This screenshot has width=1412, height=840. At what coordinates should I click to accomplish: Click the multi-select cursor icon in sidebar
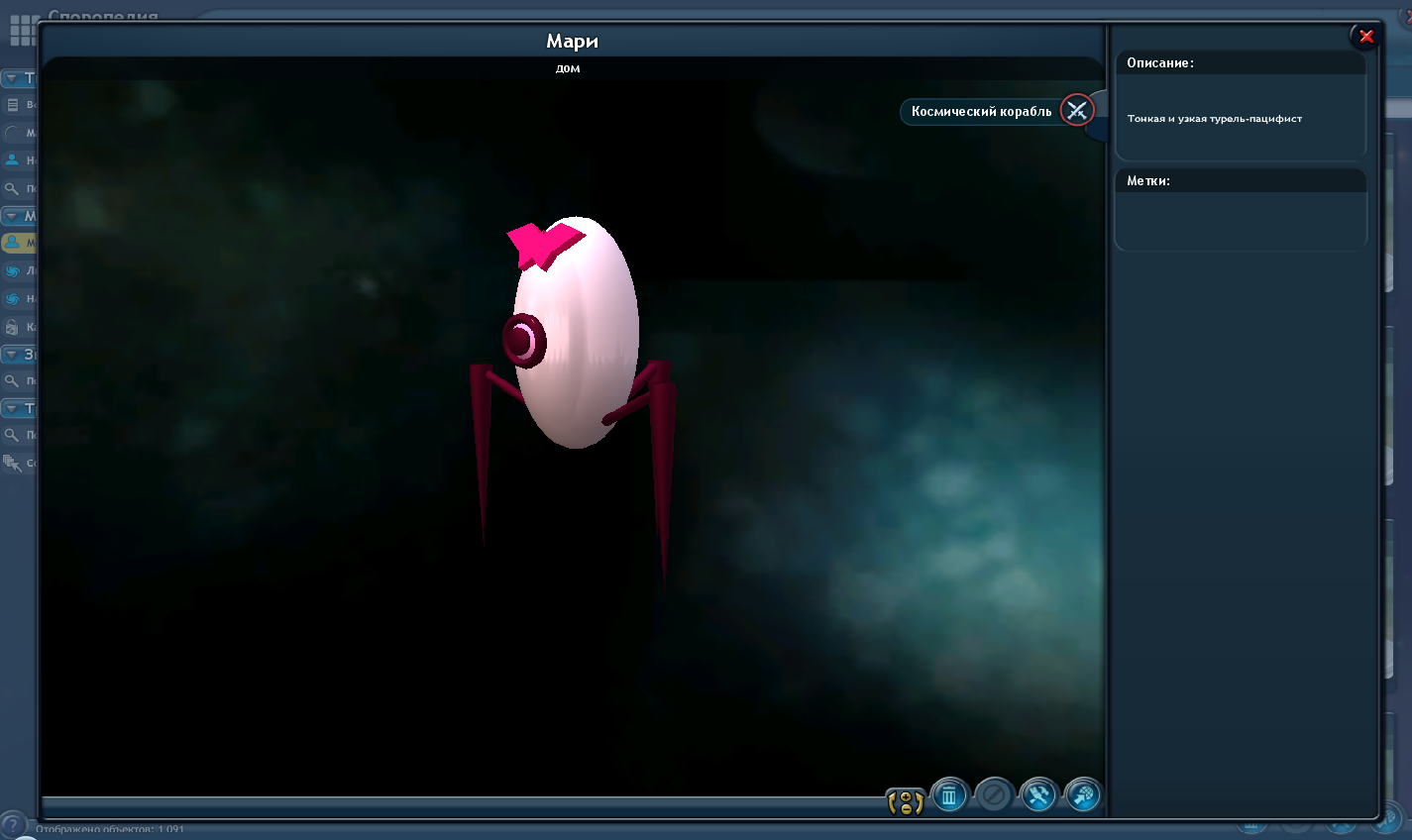(12, 462)
